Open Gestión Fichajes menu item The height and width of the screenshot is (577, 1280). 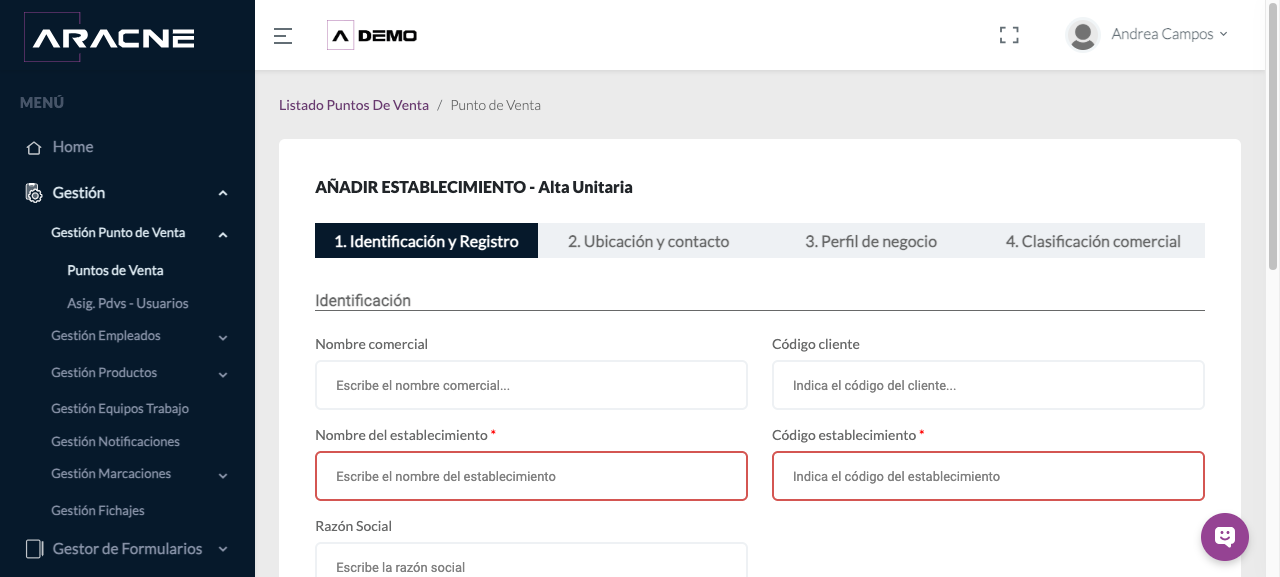[x=98, y=510]
